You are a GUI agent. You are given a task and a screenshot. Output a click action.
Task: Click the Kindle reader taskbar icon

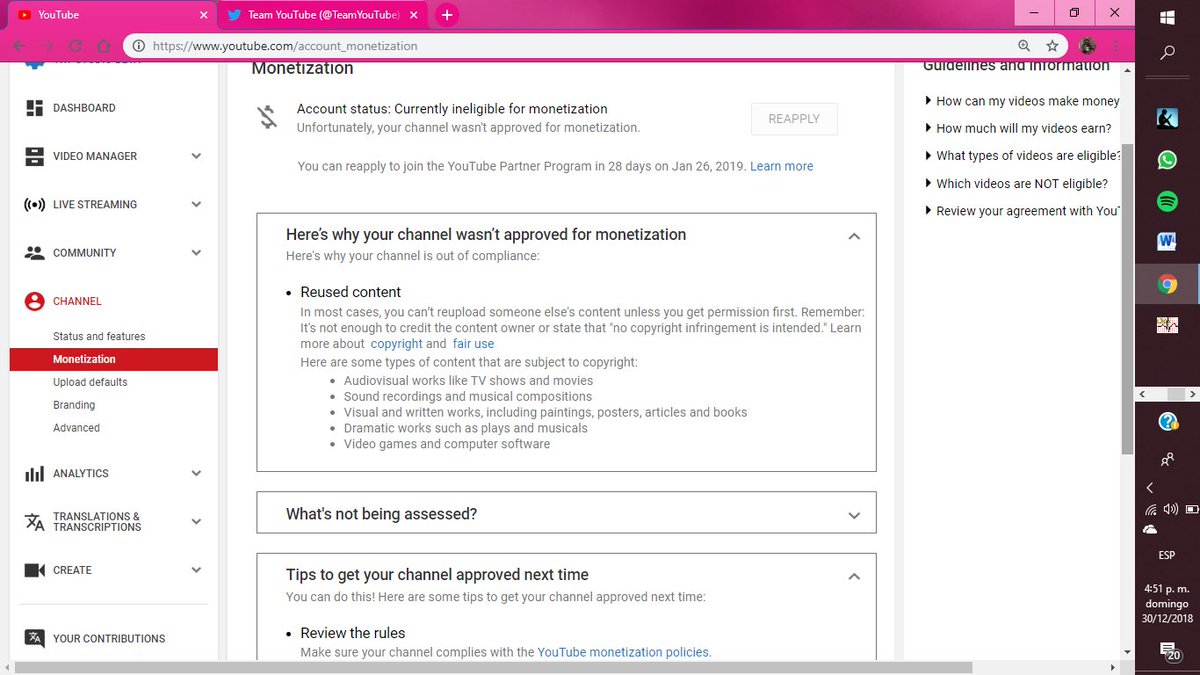point(1167,119)
